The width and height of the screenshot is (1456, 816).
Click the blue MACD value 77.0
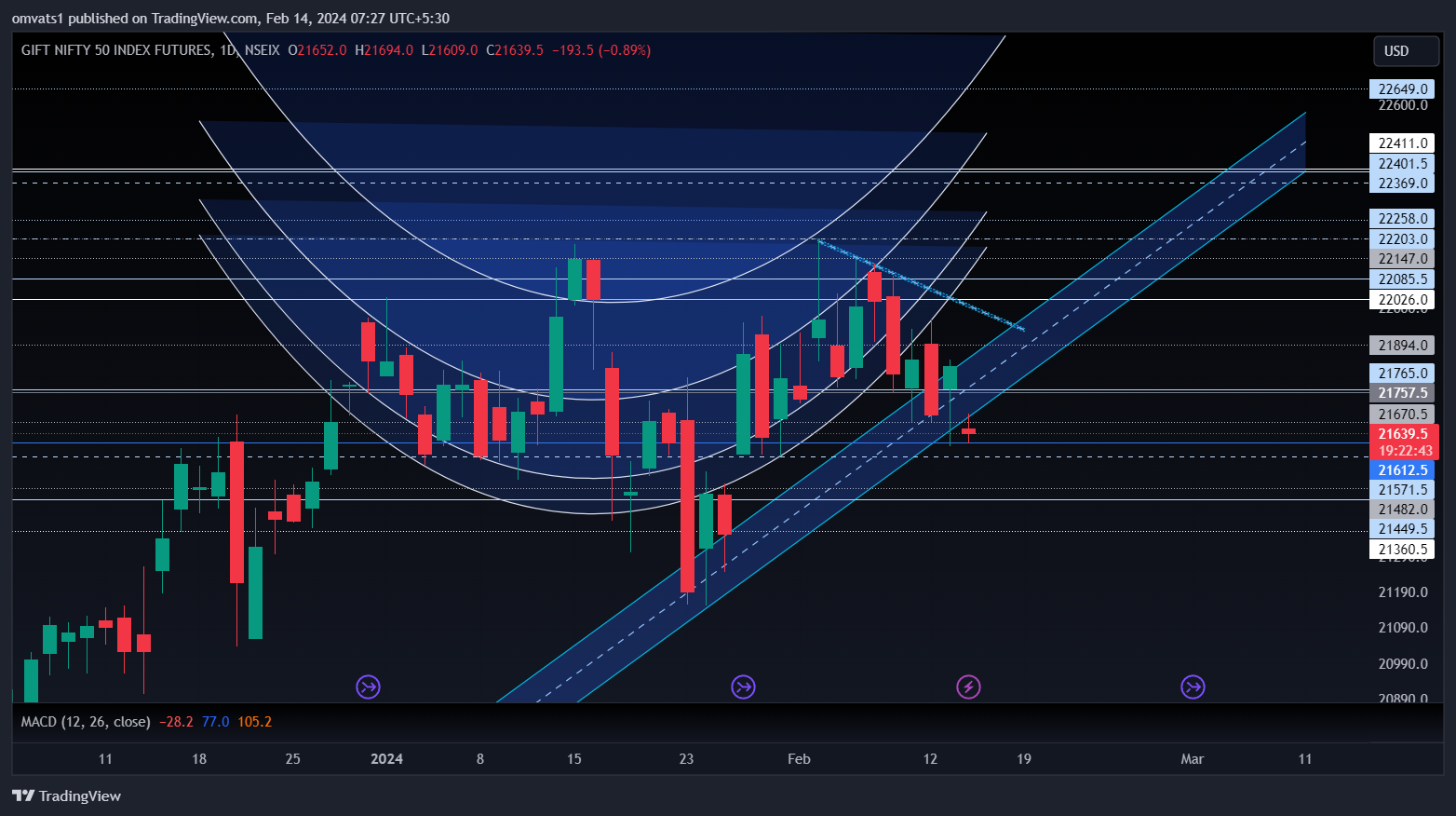point(215,722)
